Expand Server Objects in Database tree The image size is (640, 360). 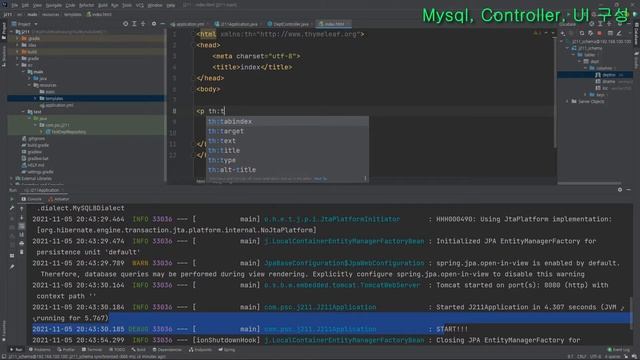click(x=568, y=101)
